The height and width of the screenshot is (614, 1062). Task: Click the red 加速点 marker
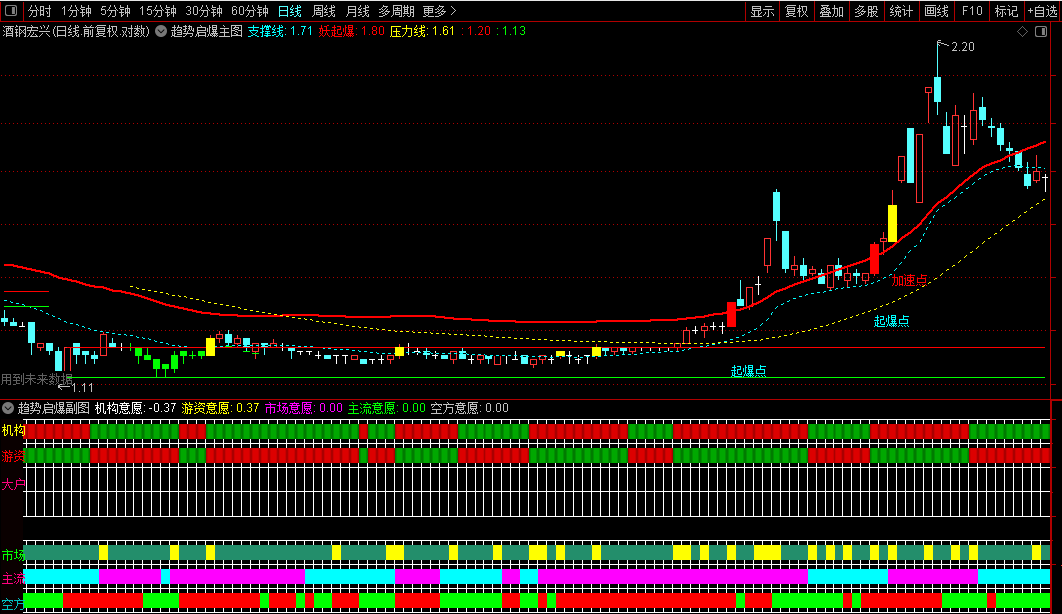point(910,280)
